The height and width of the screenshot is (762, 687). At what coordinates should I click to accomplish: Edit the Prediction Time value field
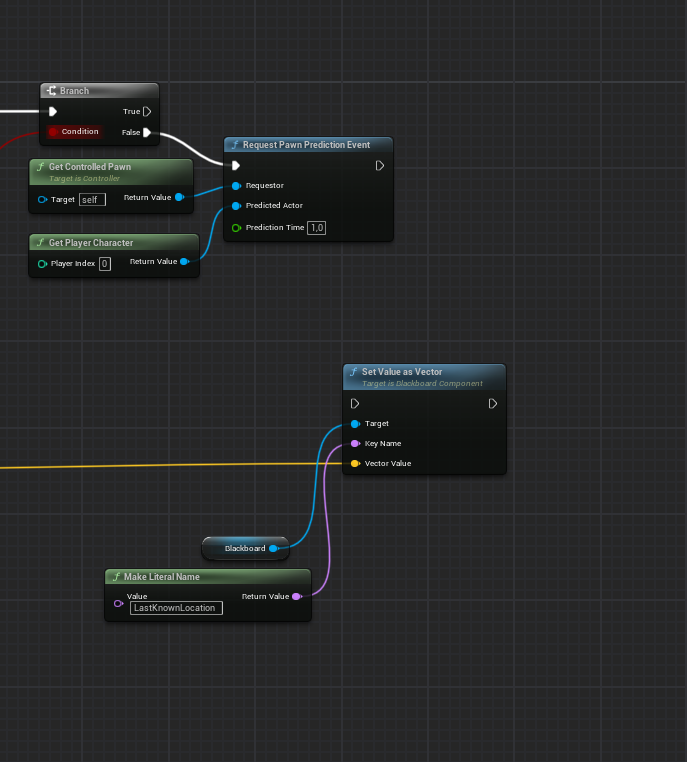pos(317,228)
